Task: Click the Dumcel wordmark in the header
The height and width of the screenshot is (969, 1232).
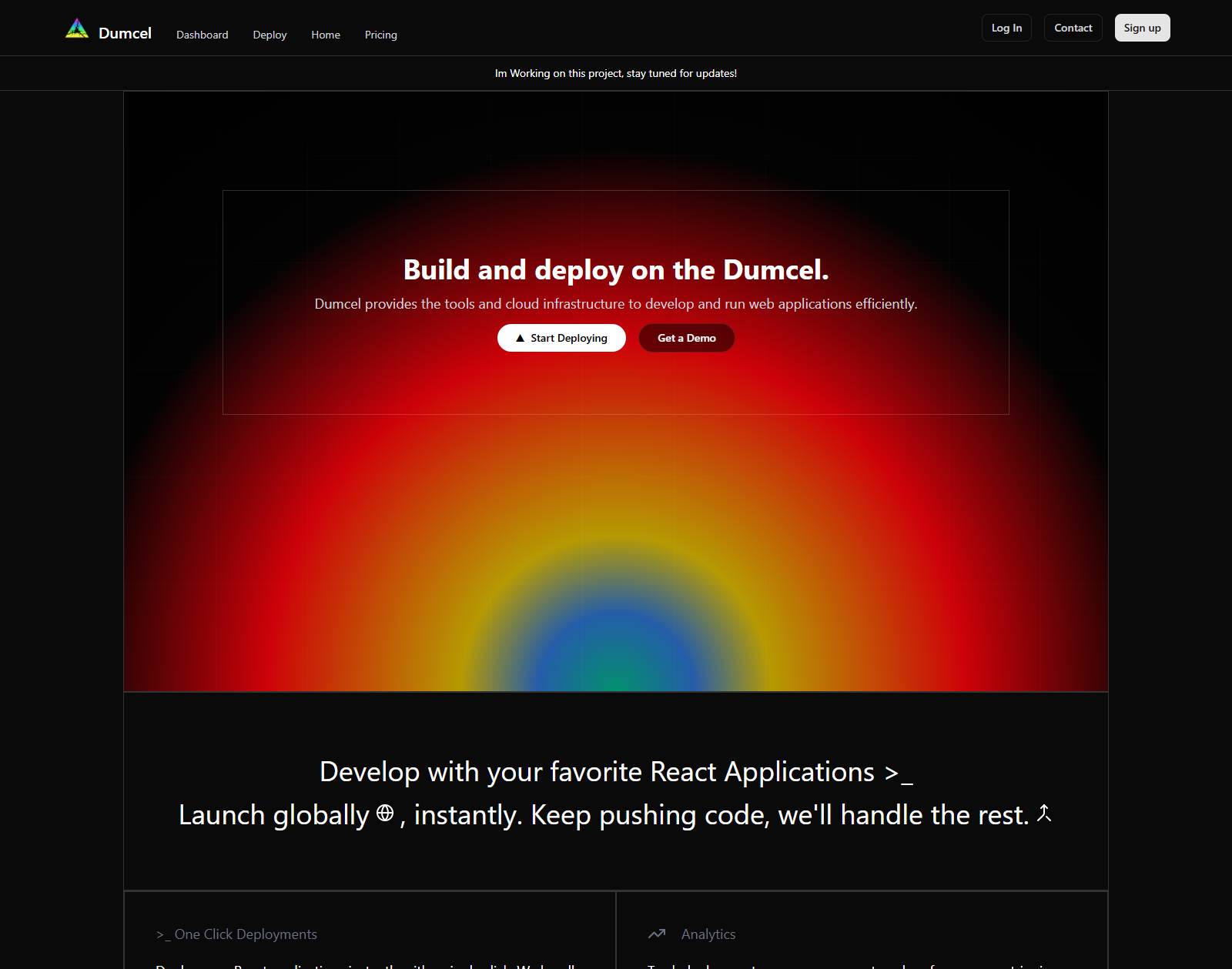Action: 125,33
